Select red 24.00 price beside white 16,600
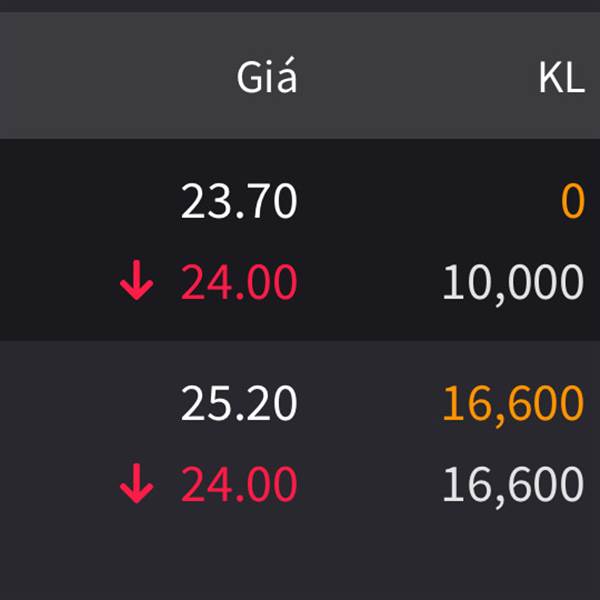600x600 pixels. click(239, 486)
